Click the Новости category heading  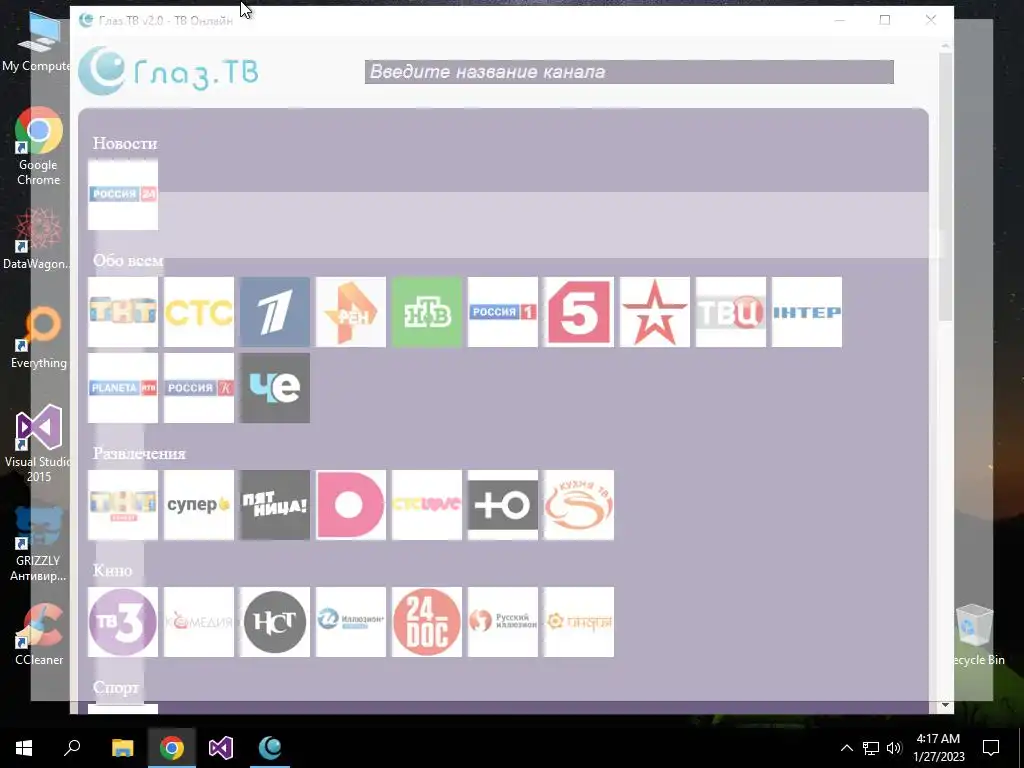click(125, 143)
